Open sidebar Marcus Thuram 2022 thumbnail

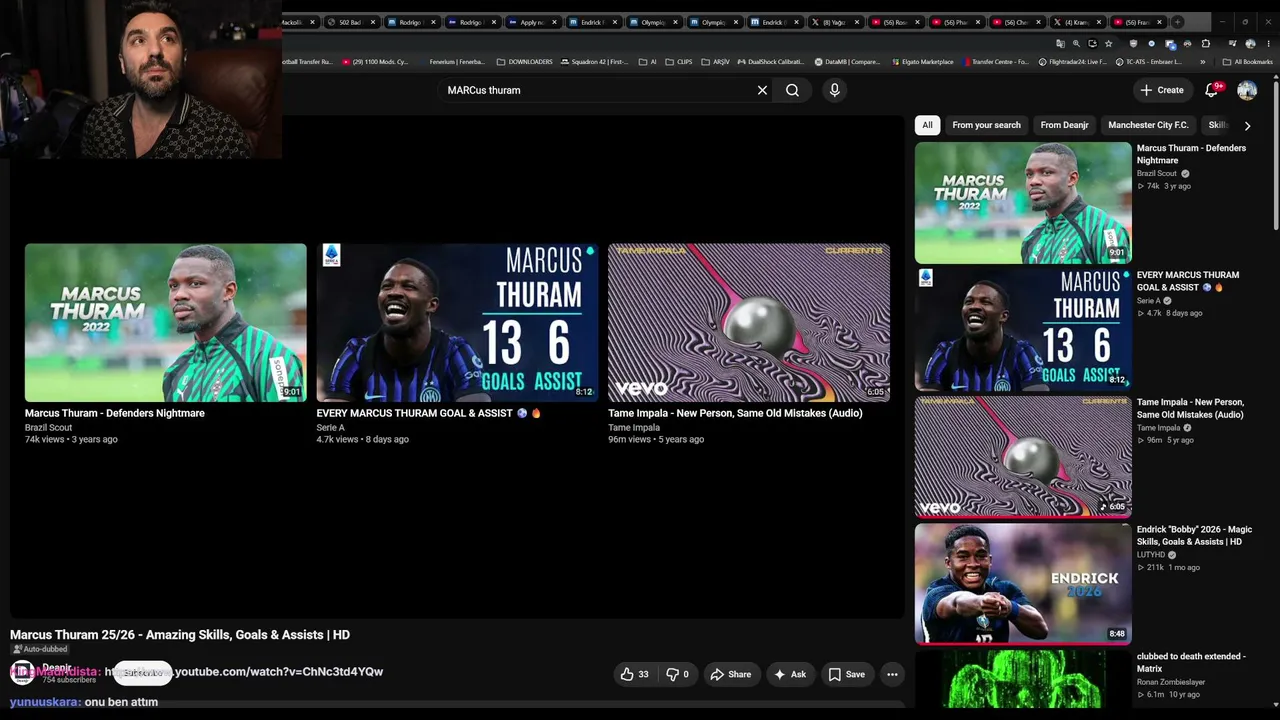point(1023,203)
